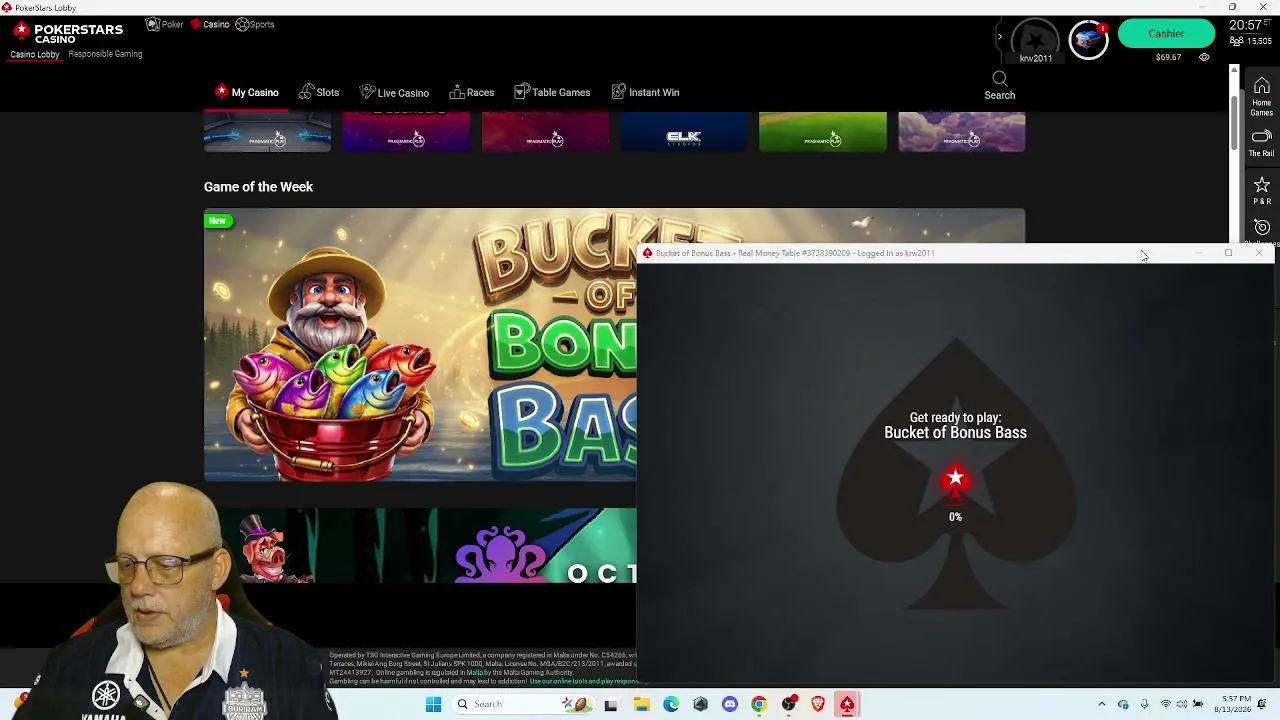The width and height of the screenshot is (1280, 720).
Task: Select the Casino product tab
Action: (x=210, y=24)
